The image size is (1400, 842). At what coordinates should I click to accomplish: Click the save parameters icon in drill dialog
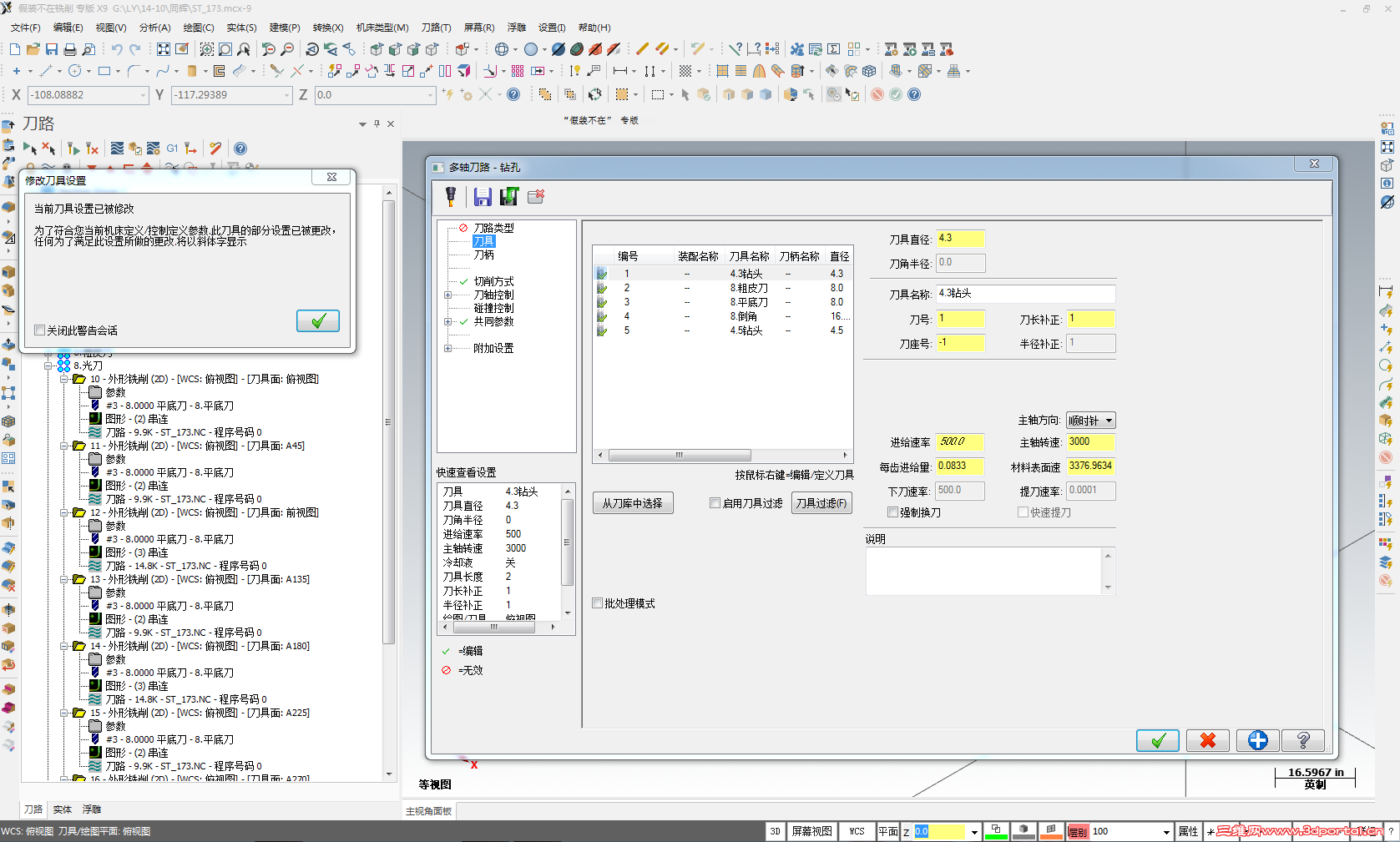[483, 196]
